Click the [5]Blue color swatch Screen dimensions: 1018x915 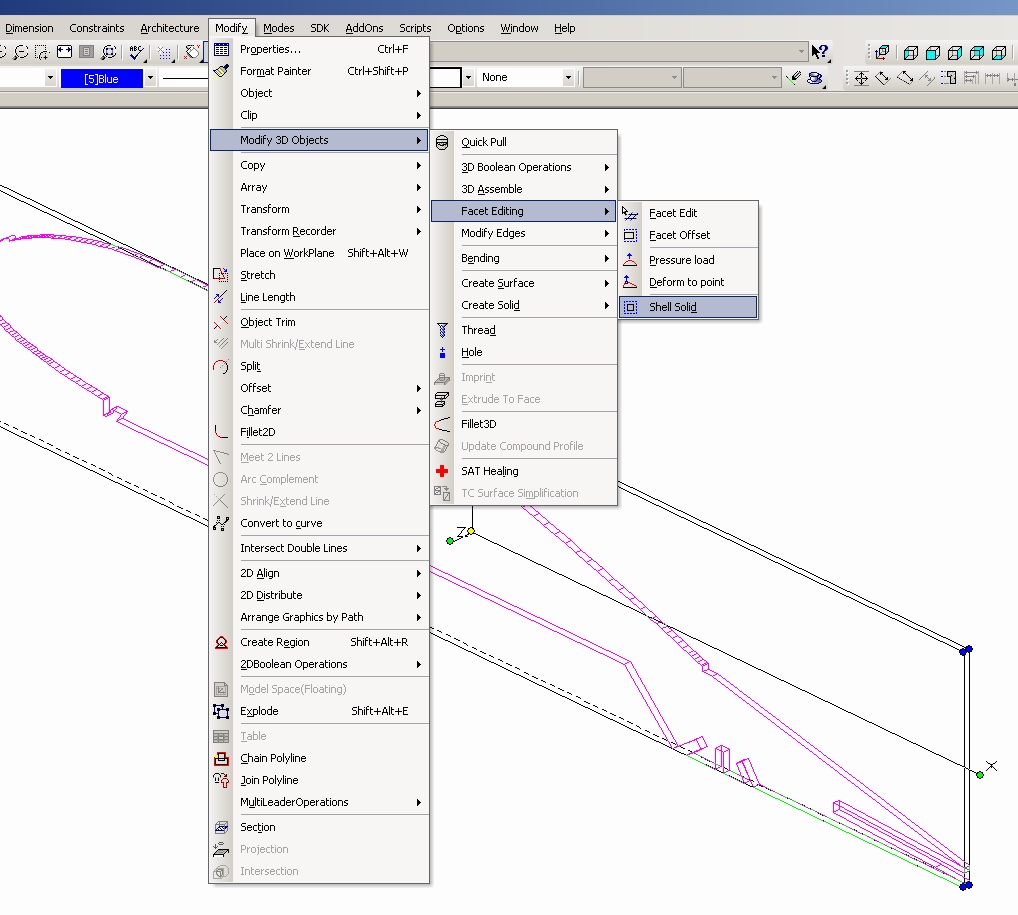101,77
